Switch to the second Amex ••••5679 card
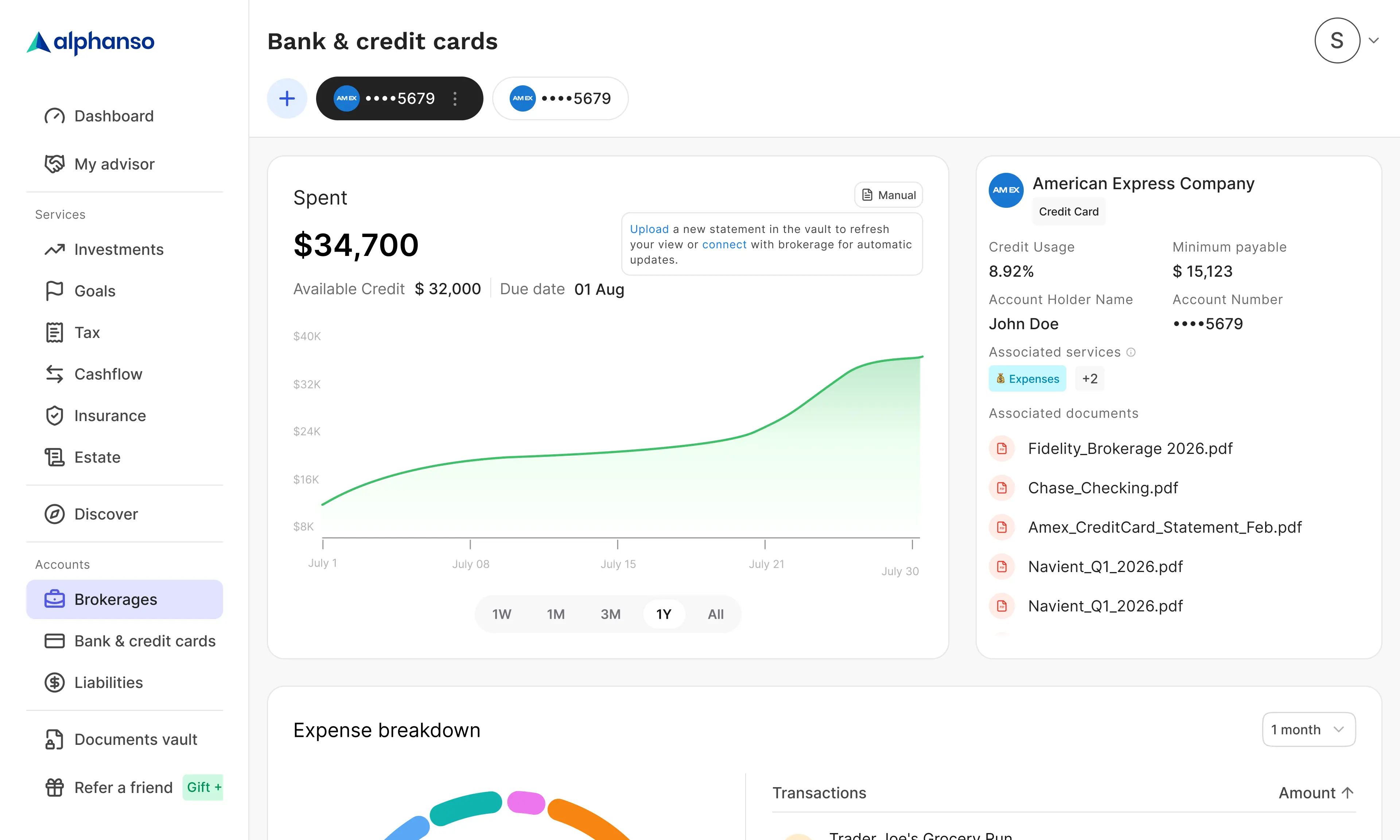1400x840 pixels. pos(560,98)
